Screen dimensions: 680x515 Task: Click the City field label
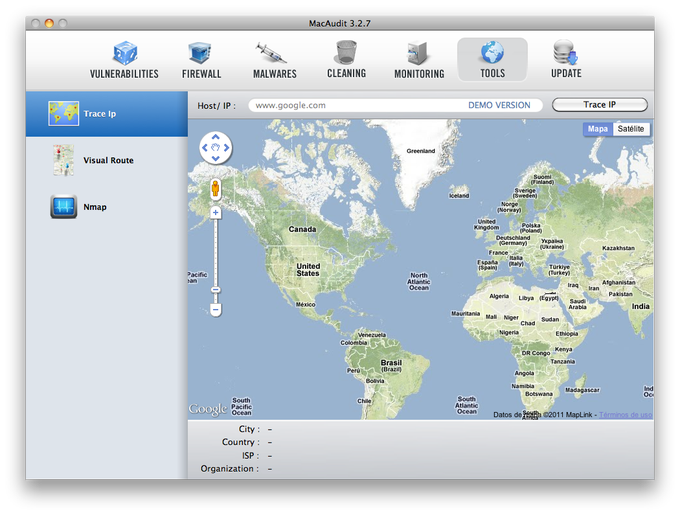pos(249,429)
